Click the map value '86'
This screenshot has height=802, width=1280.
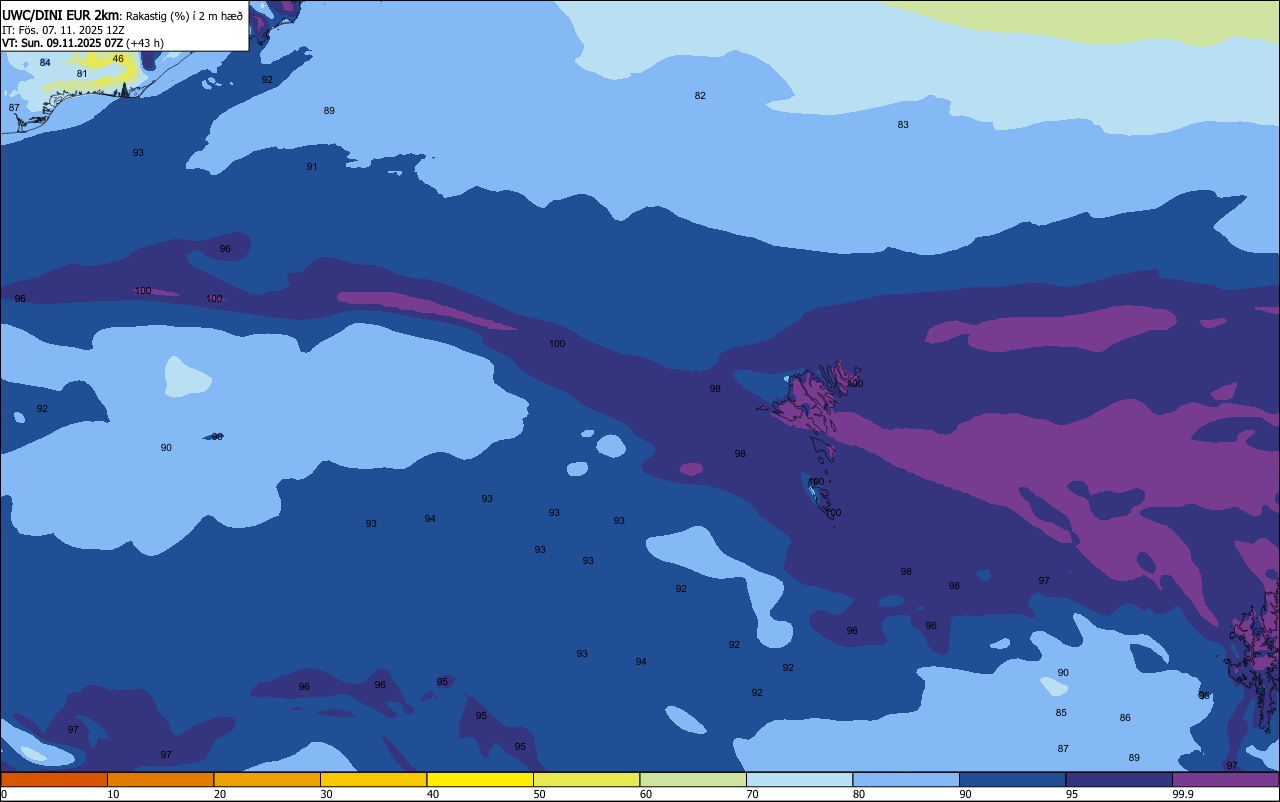(x=1125, y=718)
